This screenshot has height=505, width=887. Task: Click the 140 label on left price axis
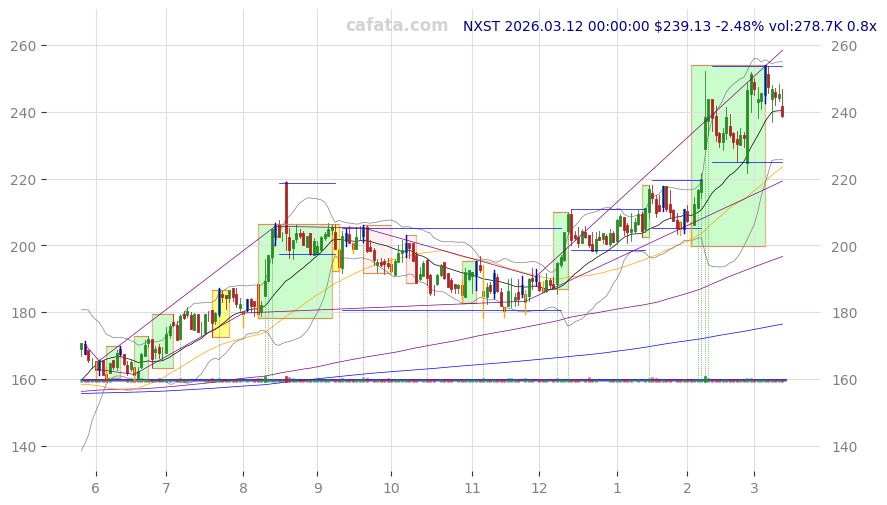[50, 447]
